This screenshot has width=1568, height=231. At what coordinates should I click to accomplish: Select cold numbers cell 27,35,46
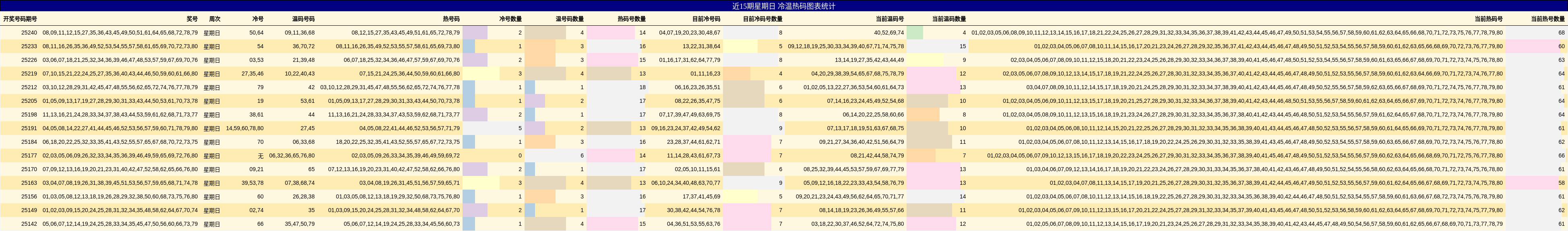pyautogui.click(x=252, y=74)
